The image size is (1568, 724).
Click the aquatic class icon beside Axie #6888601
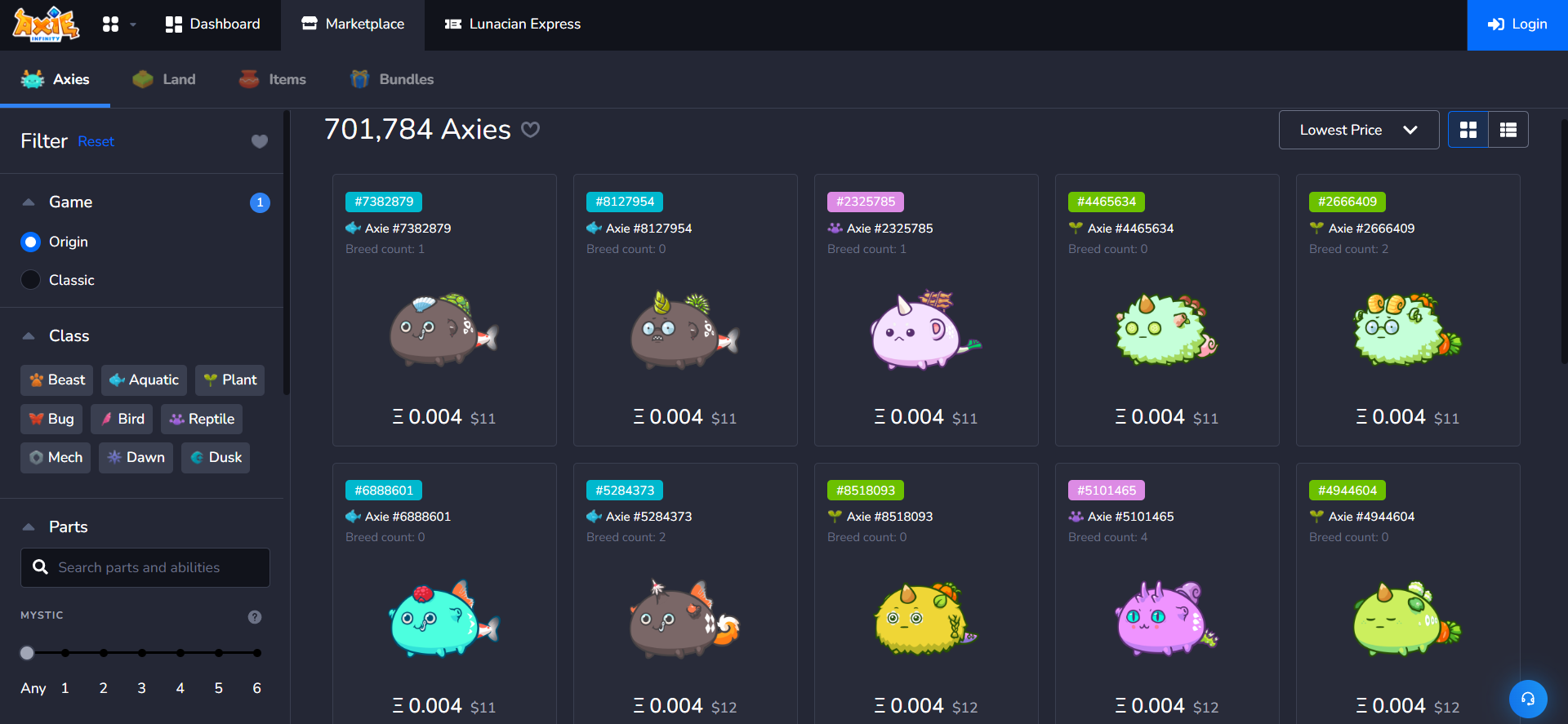pos(354,516)
